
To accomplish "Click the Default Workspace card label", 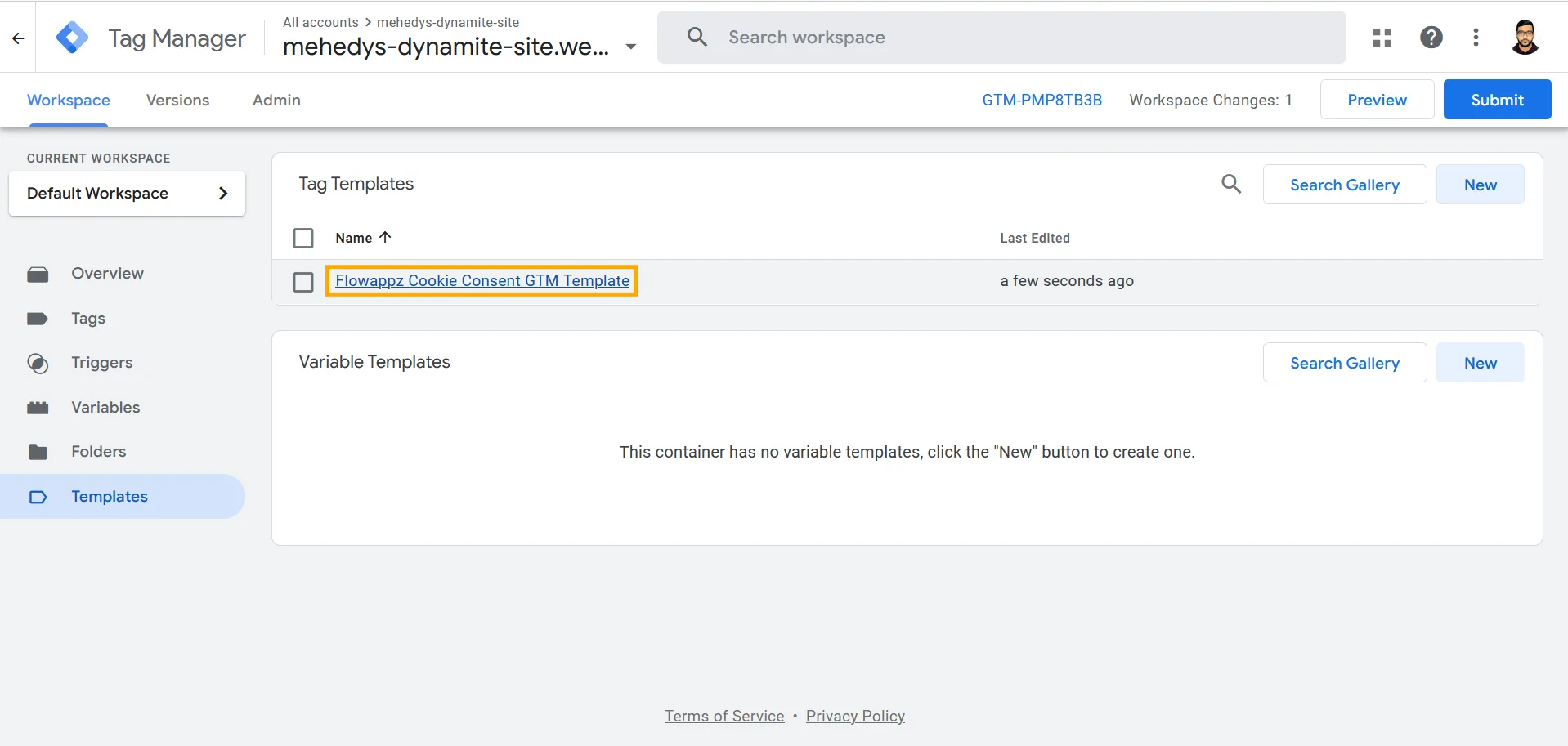I will click(97, 193).
